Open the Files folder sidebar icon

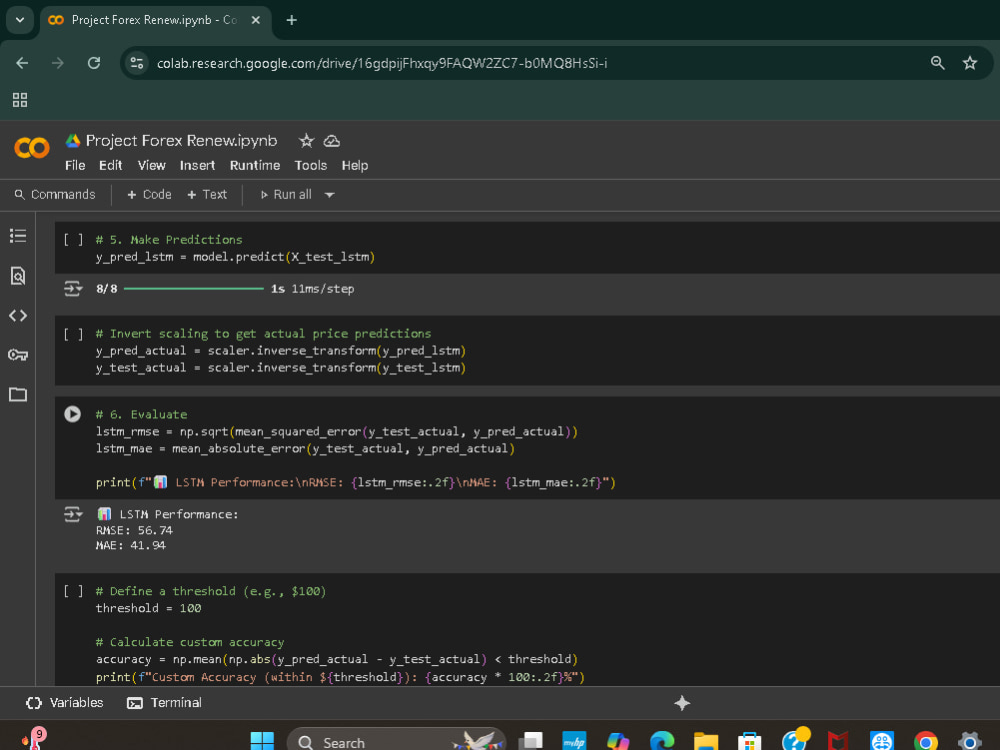[x=18, y=394]
